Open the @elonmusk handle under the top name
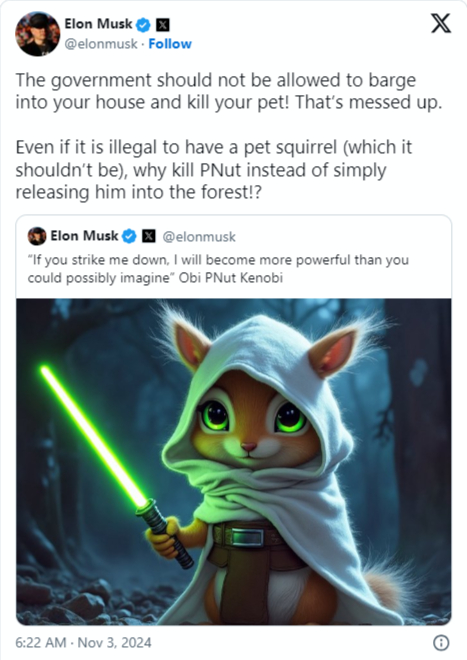Image resolution: width=467 pixels, height=660 pixels. point(101,44)
